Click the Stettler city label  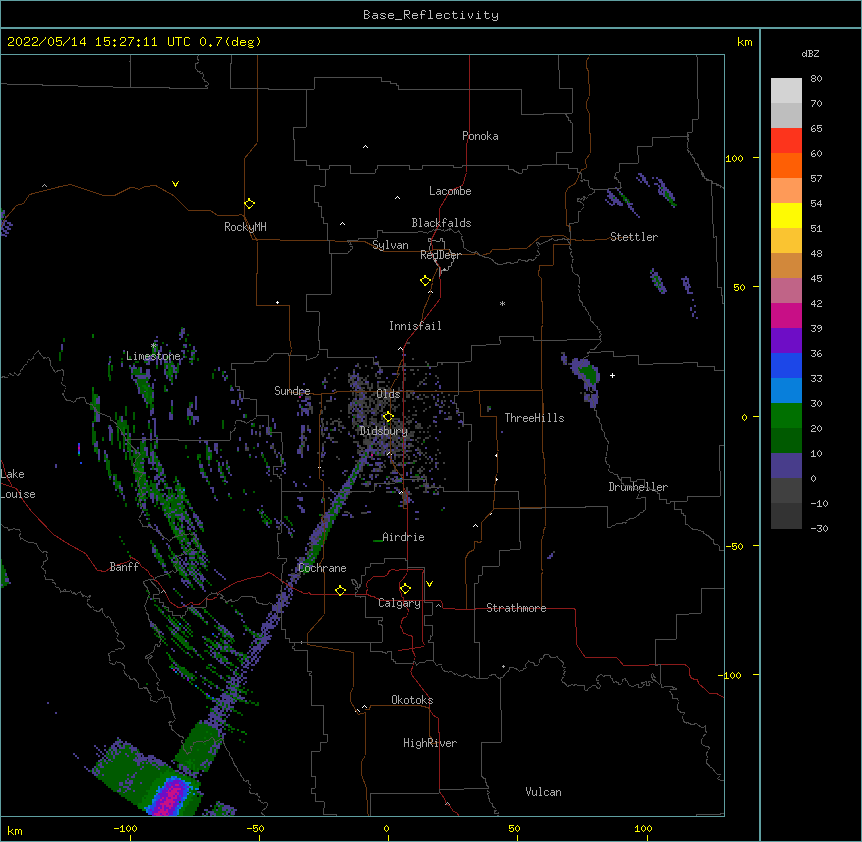coord(634,237)
